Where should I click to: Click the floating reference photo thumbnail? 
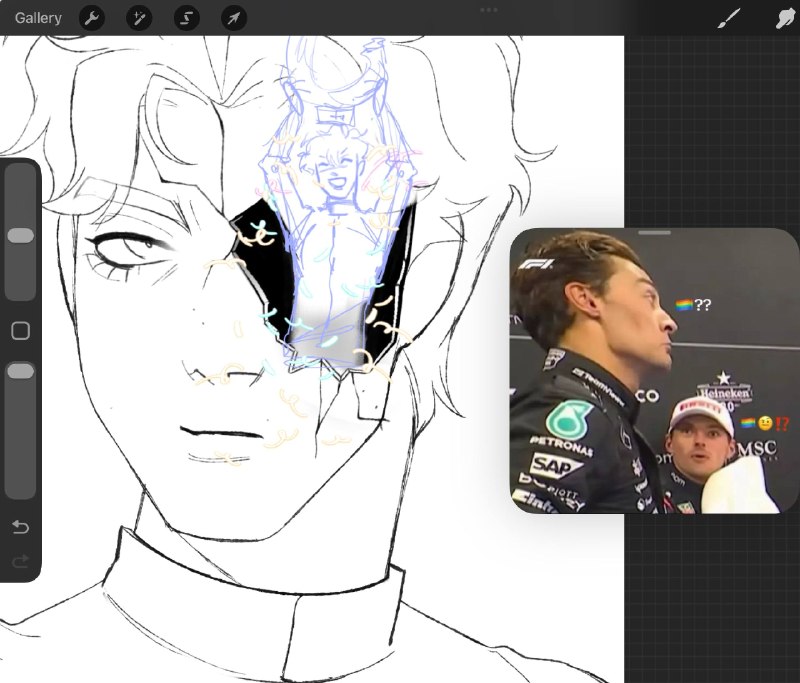655,370
